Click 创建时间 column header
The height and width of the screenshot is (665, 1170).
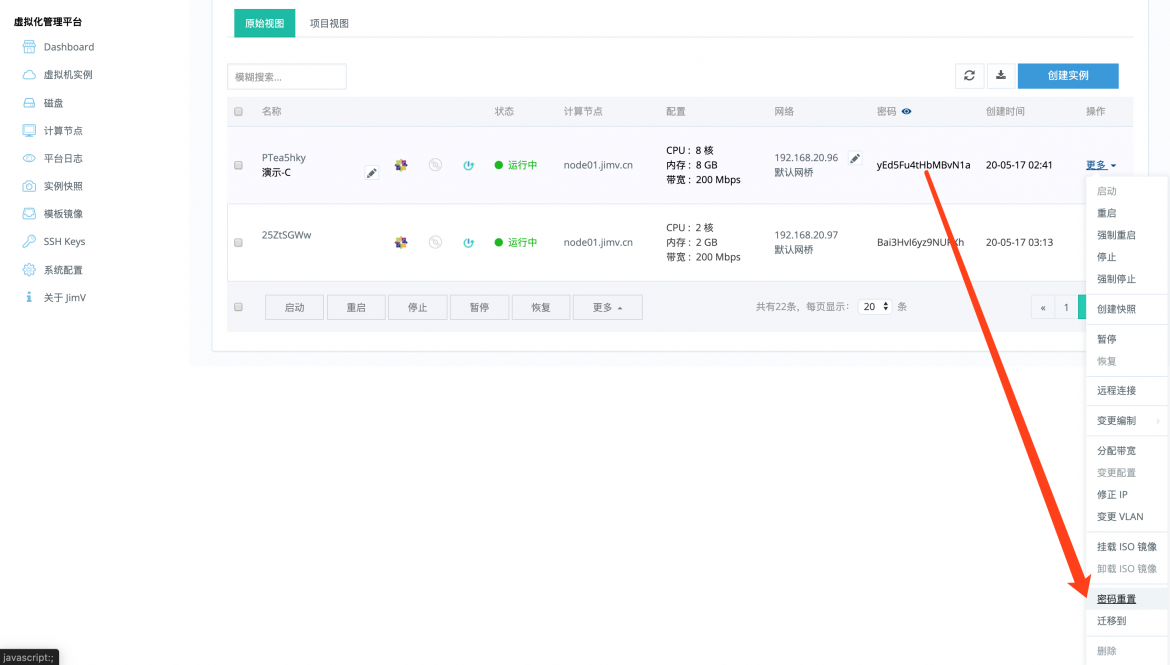1005,111
